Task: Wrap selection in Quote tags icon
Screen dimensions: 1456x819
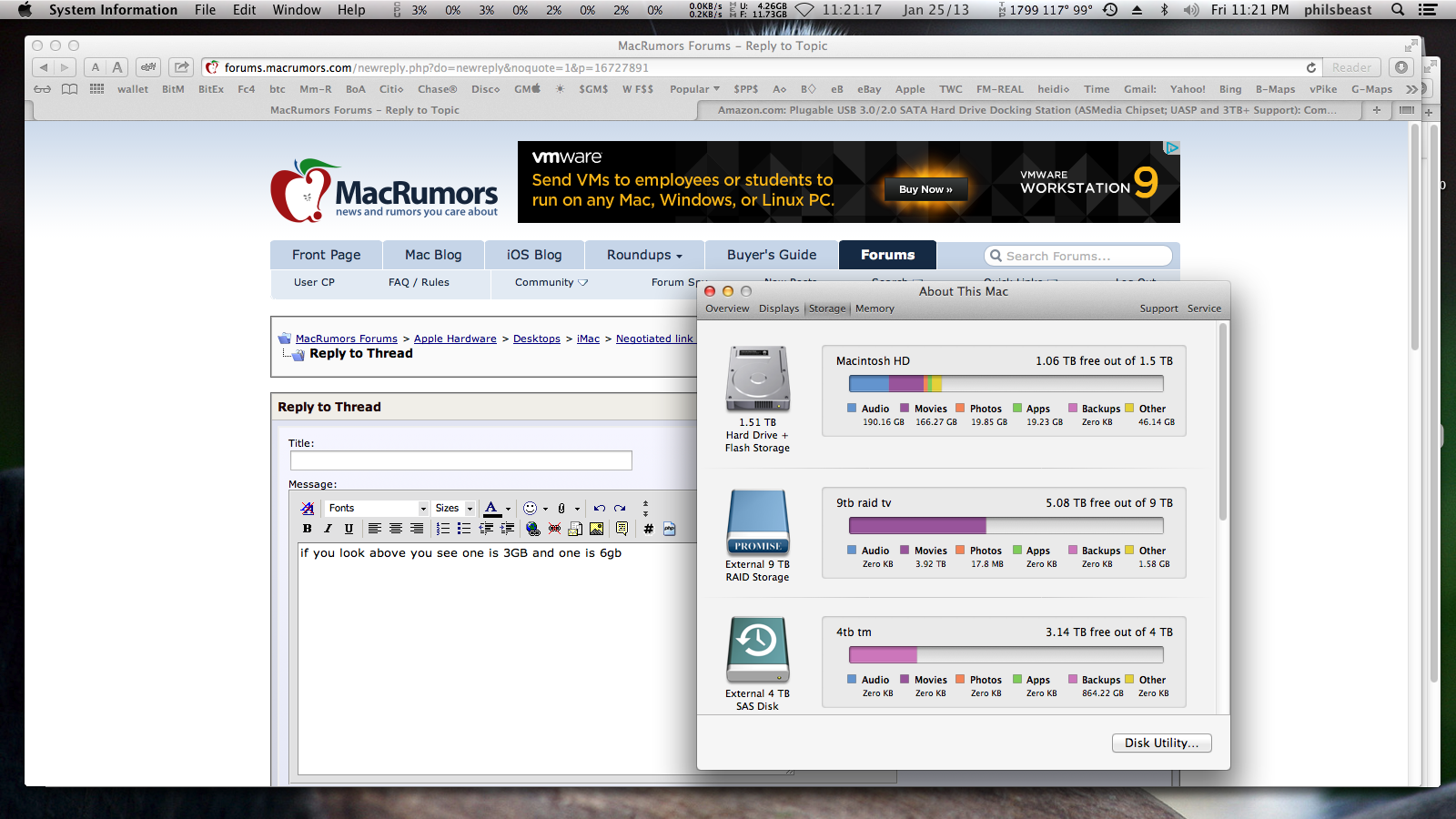Action: point(622,529)
